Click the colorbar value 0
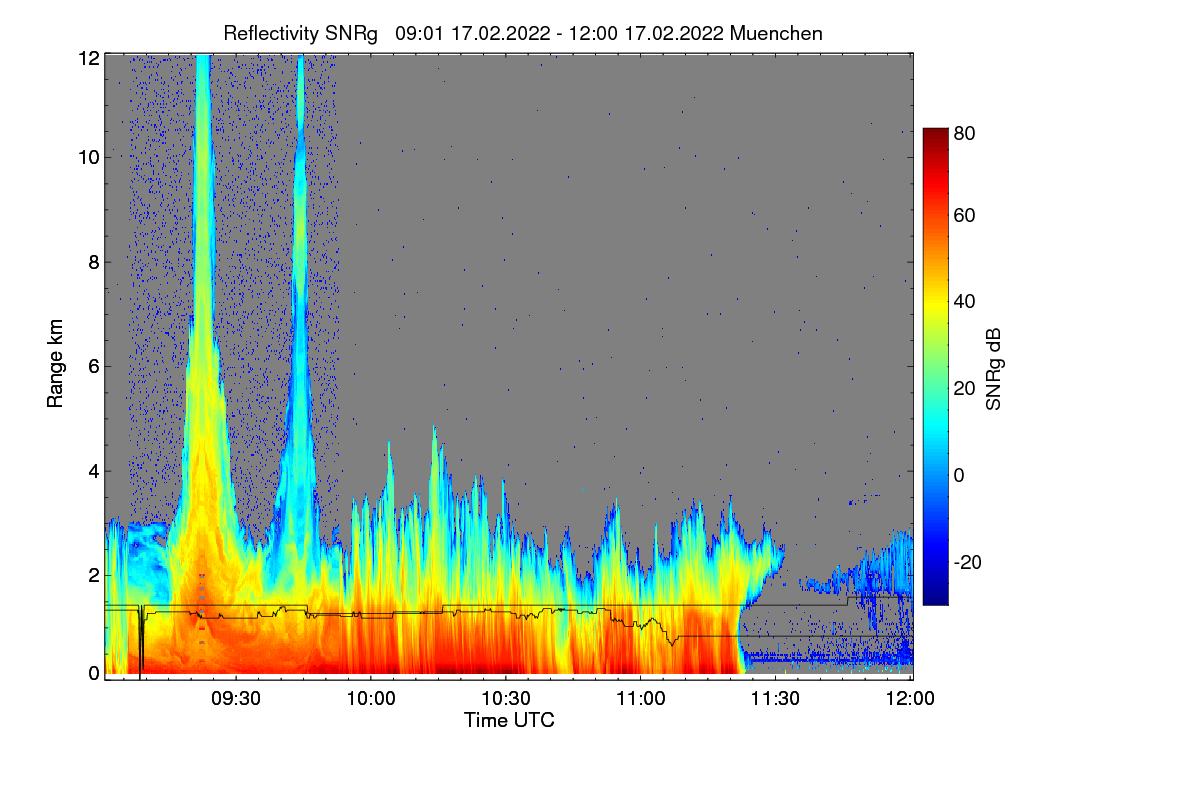 point(959,474)
